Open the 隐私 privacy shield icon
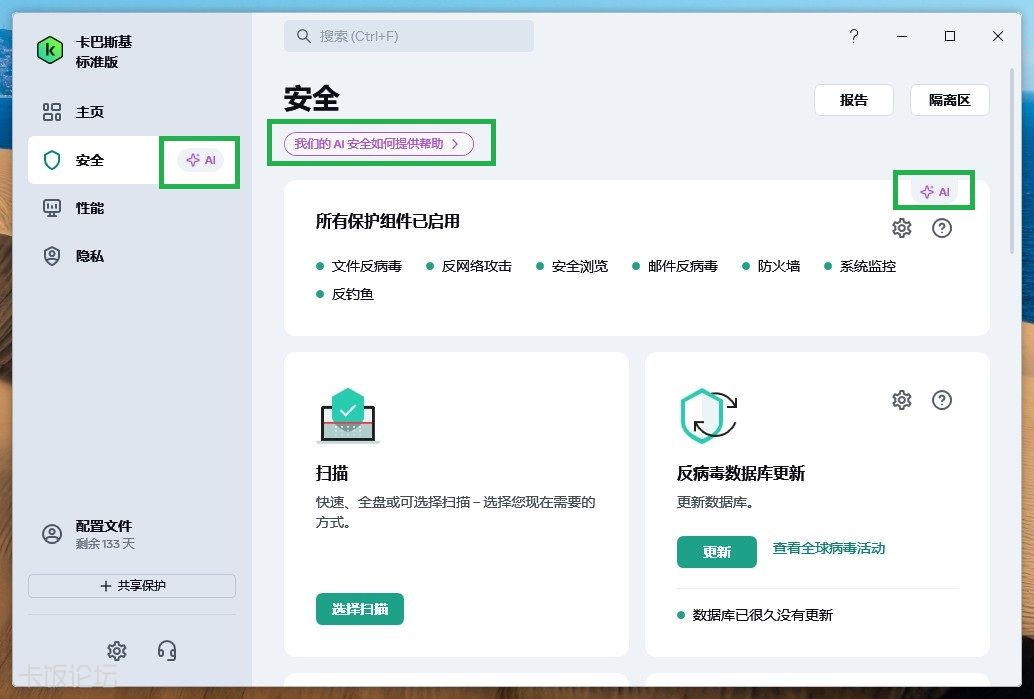Image resolution: width=1034 pixels, height=699 pixels. click(51, 256)
